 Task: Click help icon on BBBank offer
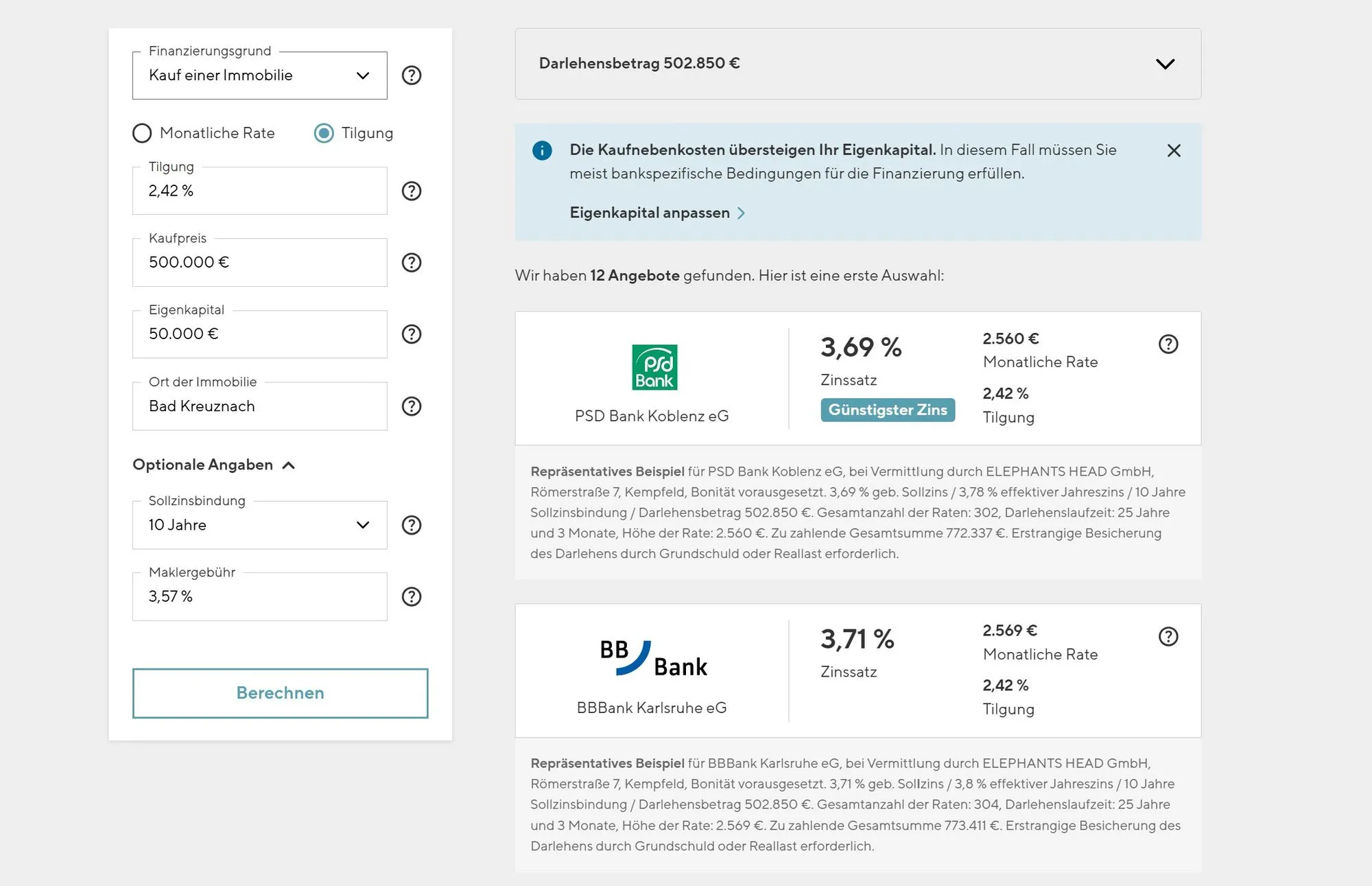(1168, 636)
